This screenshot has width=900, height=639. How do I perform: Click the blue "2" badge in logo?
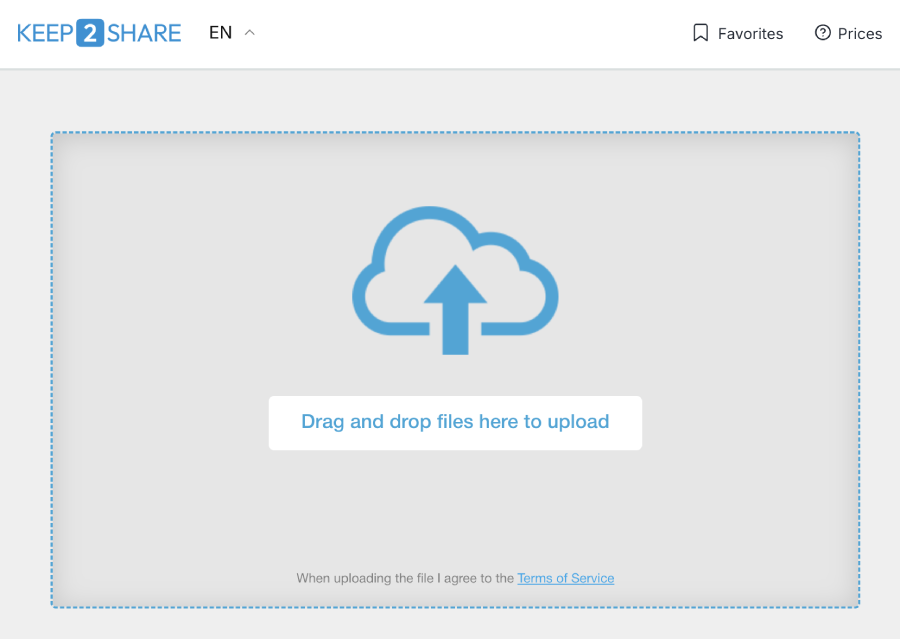click(90, 33)
